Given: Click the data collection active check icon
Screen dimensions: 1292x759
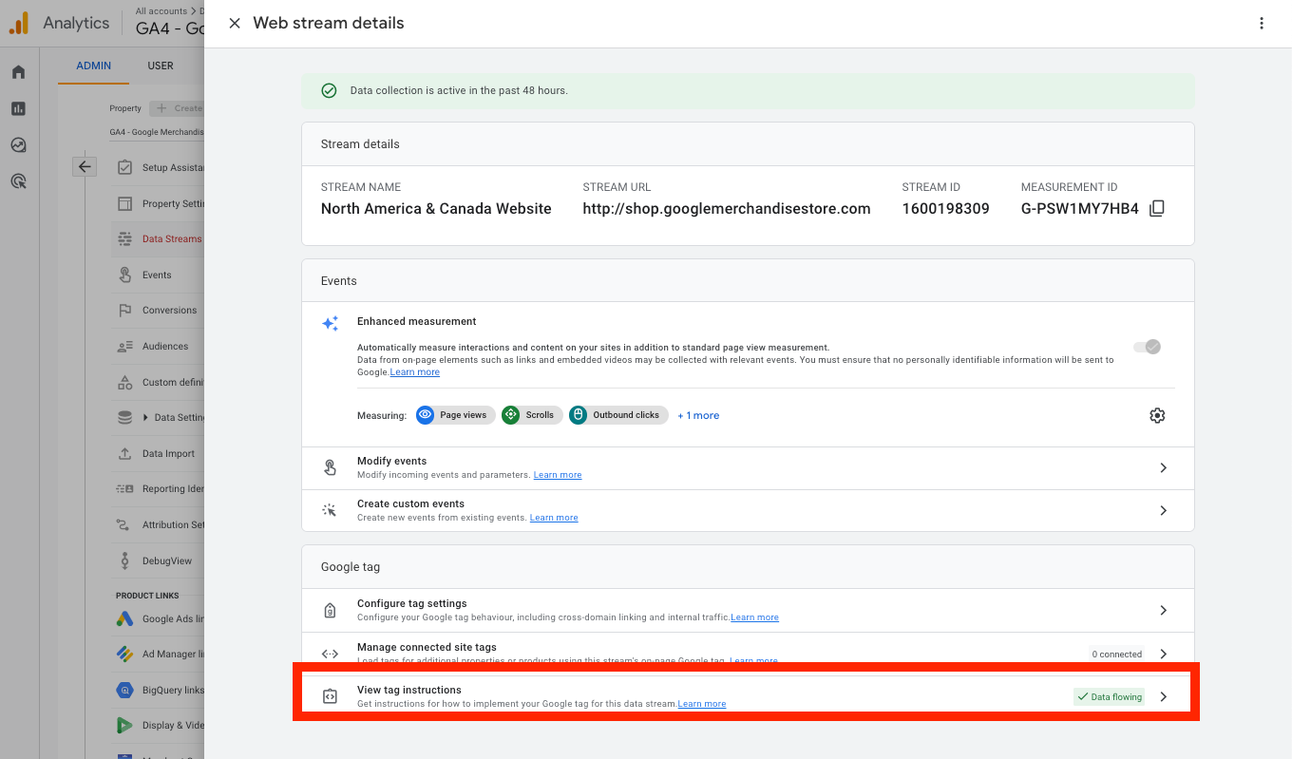Looking at the screenshot, I should 329,91.
